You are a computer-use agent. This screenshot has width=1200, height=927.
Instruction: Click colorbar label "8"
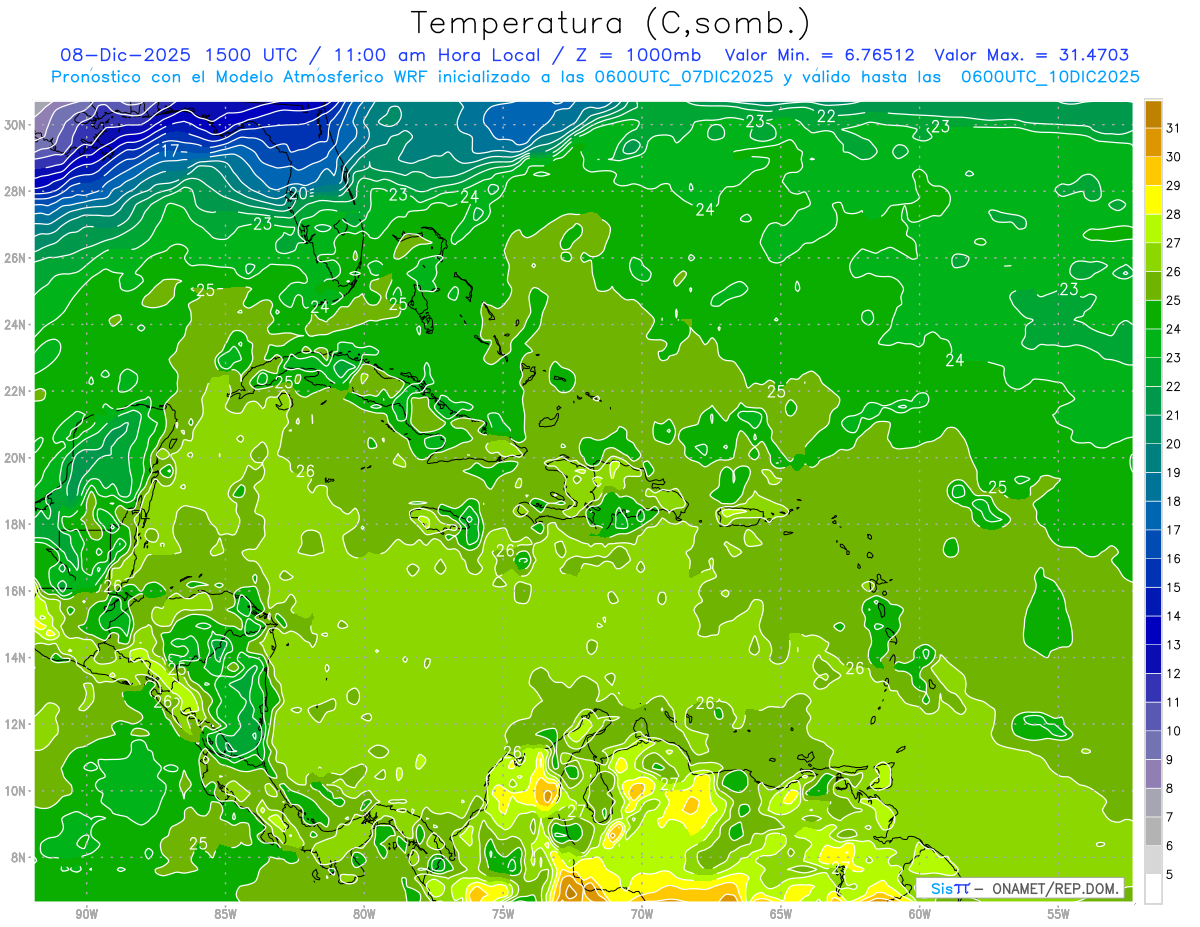coord(1170,788)
